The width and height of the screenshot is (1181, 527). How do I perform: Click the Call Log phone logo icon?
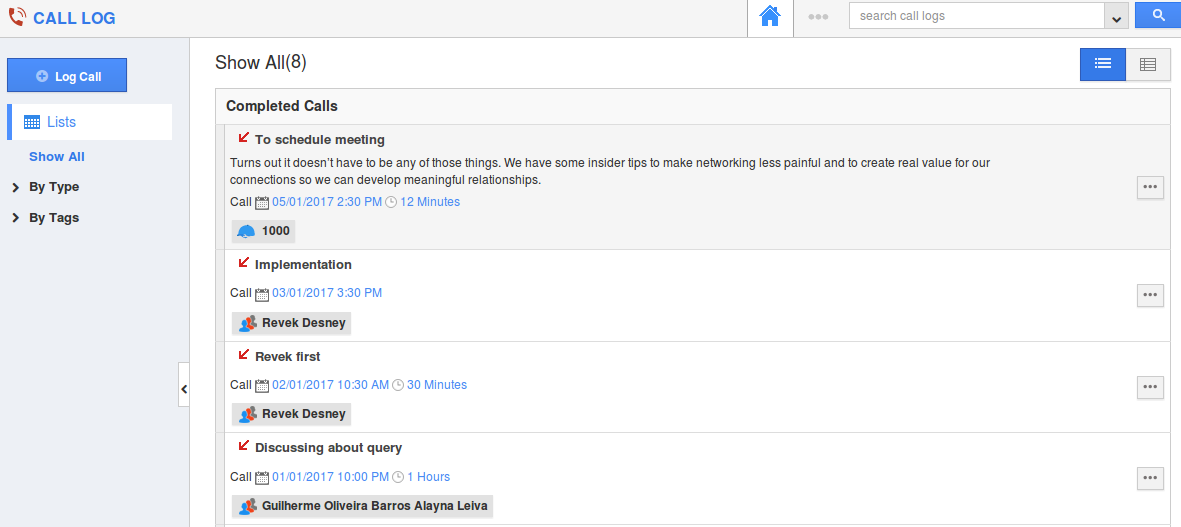[17, 17]
